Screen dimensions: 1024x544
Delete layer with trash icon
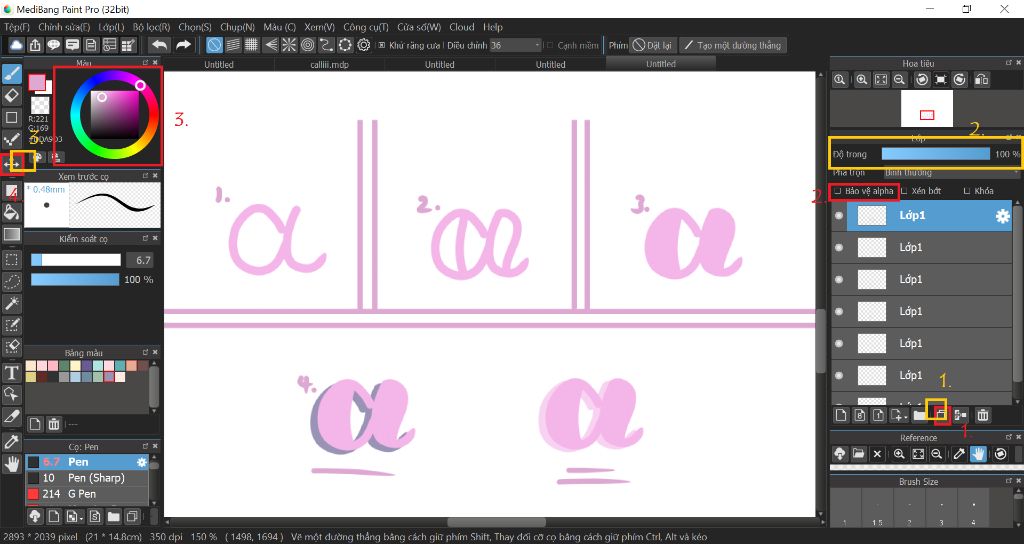[x=983, y=415]
